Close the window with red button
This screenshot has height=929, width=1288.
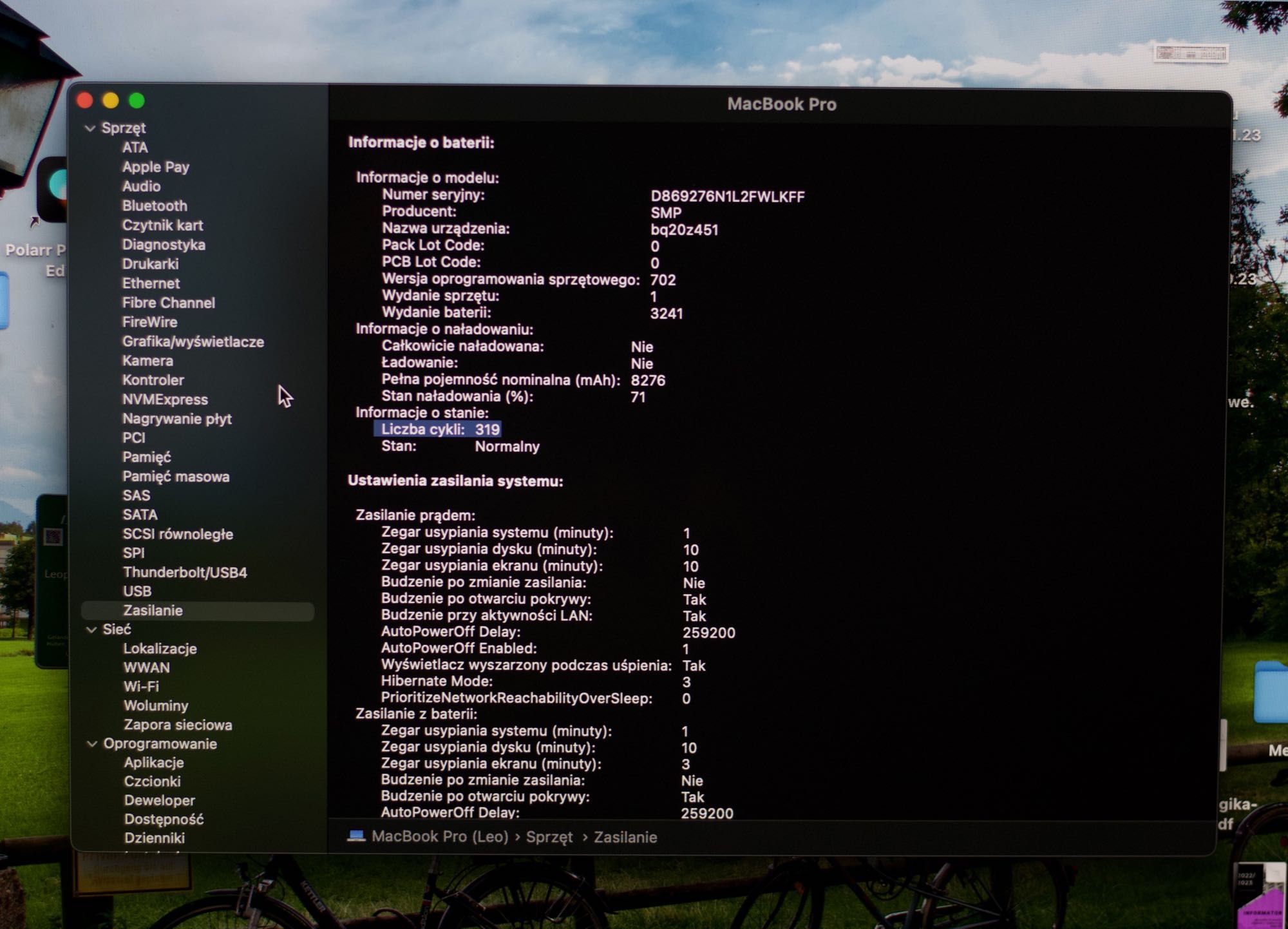pyautogui.click(x=85, y=101)
